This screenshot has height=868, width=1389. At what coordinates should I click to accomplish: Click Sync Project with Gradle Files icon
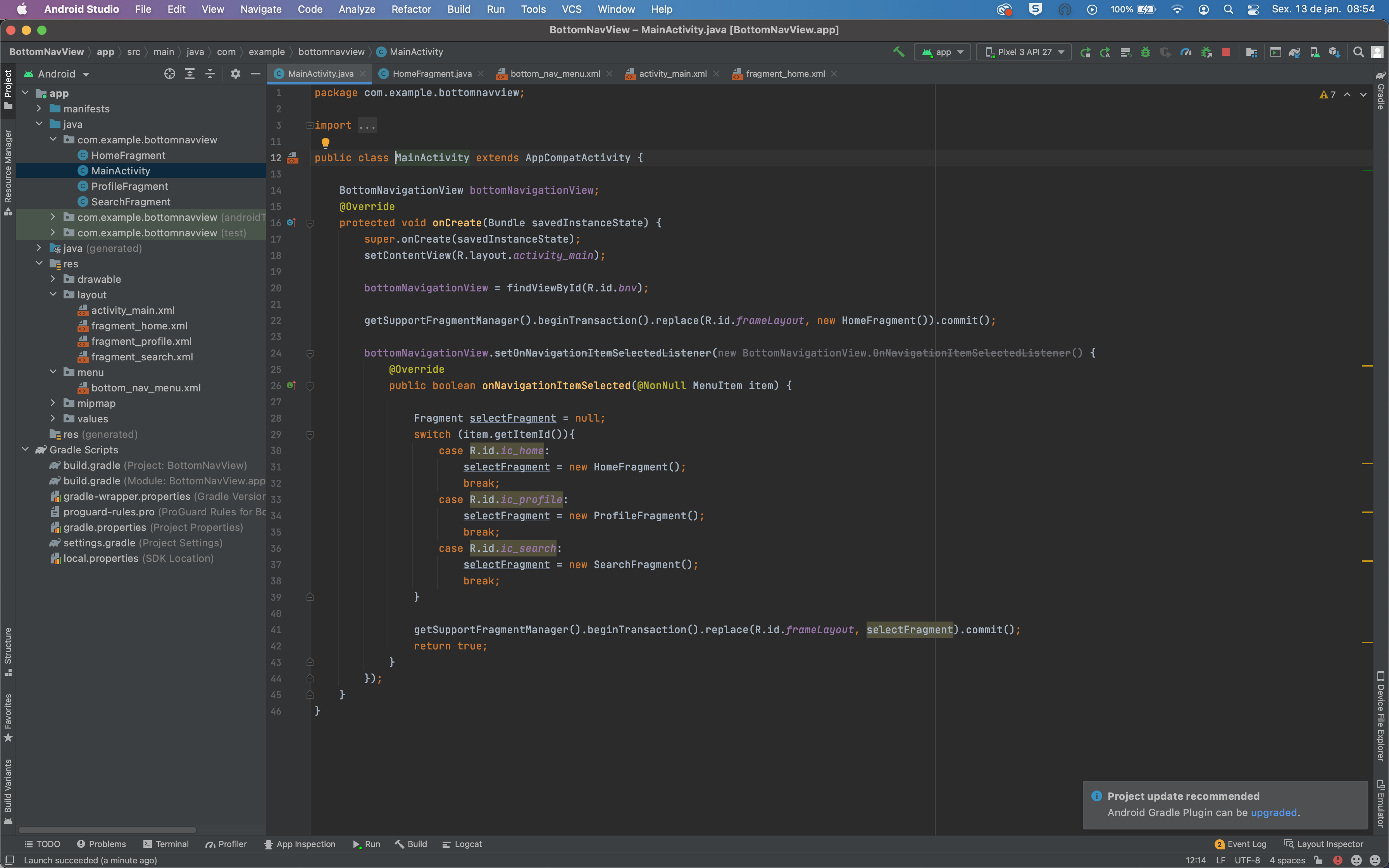[1294, 52]
